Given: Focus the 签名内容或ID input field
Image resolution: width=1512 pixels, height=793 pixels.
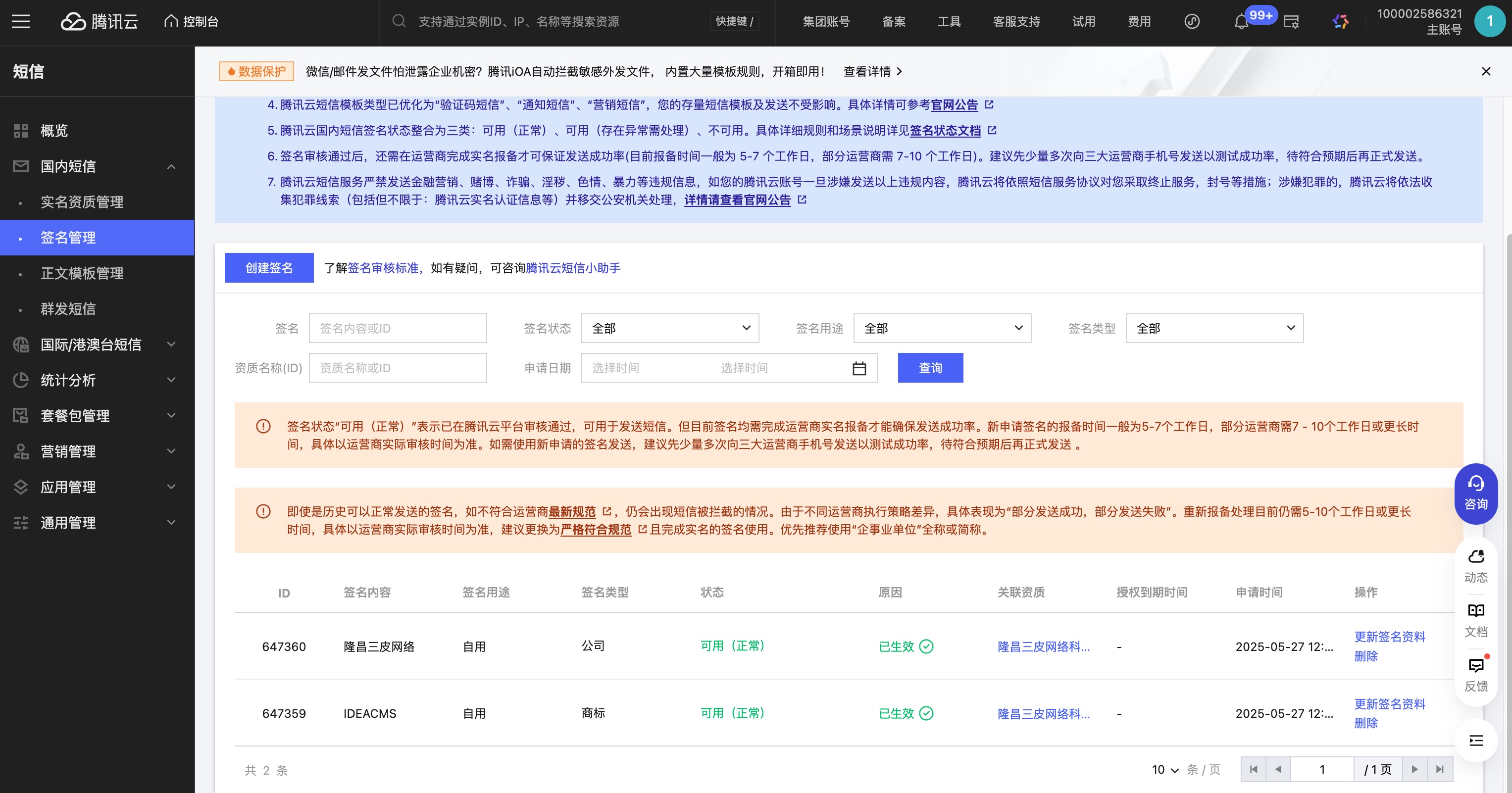Looking at the screenshot, I should [x=398, y=328].
